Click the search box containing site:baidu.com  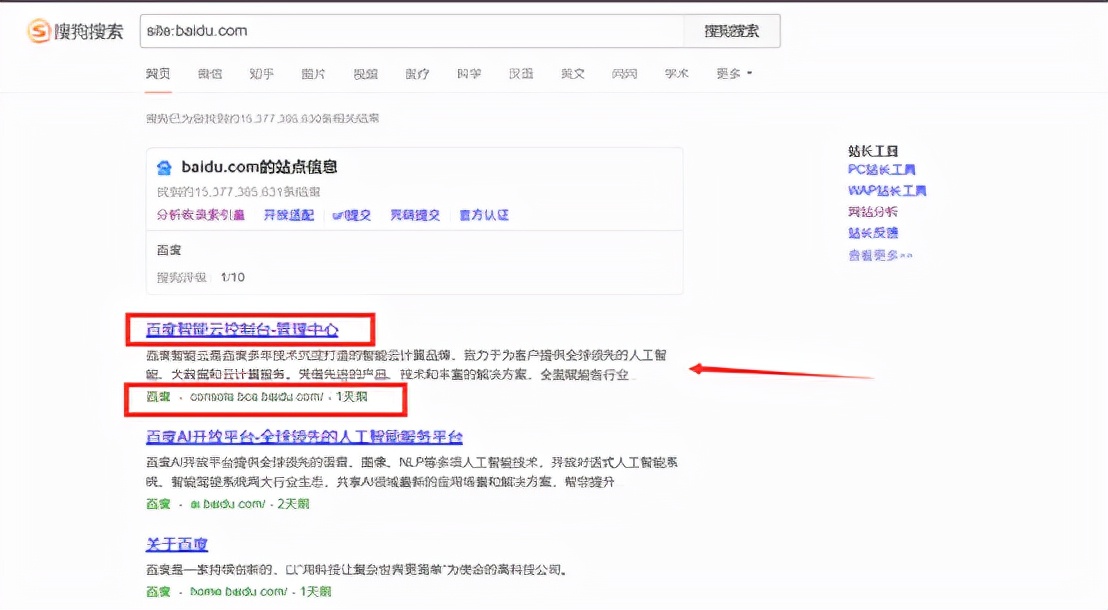pos(412,31)
